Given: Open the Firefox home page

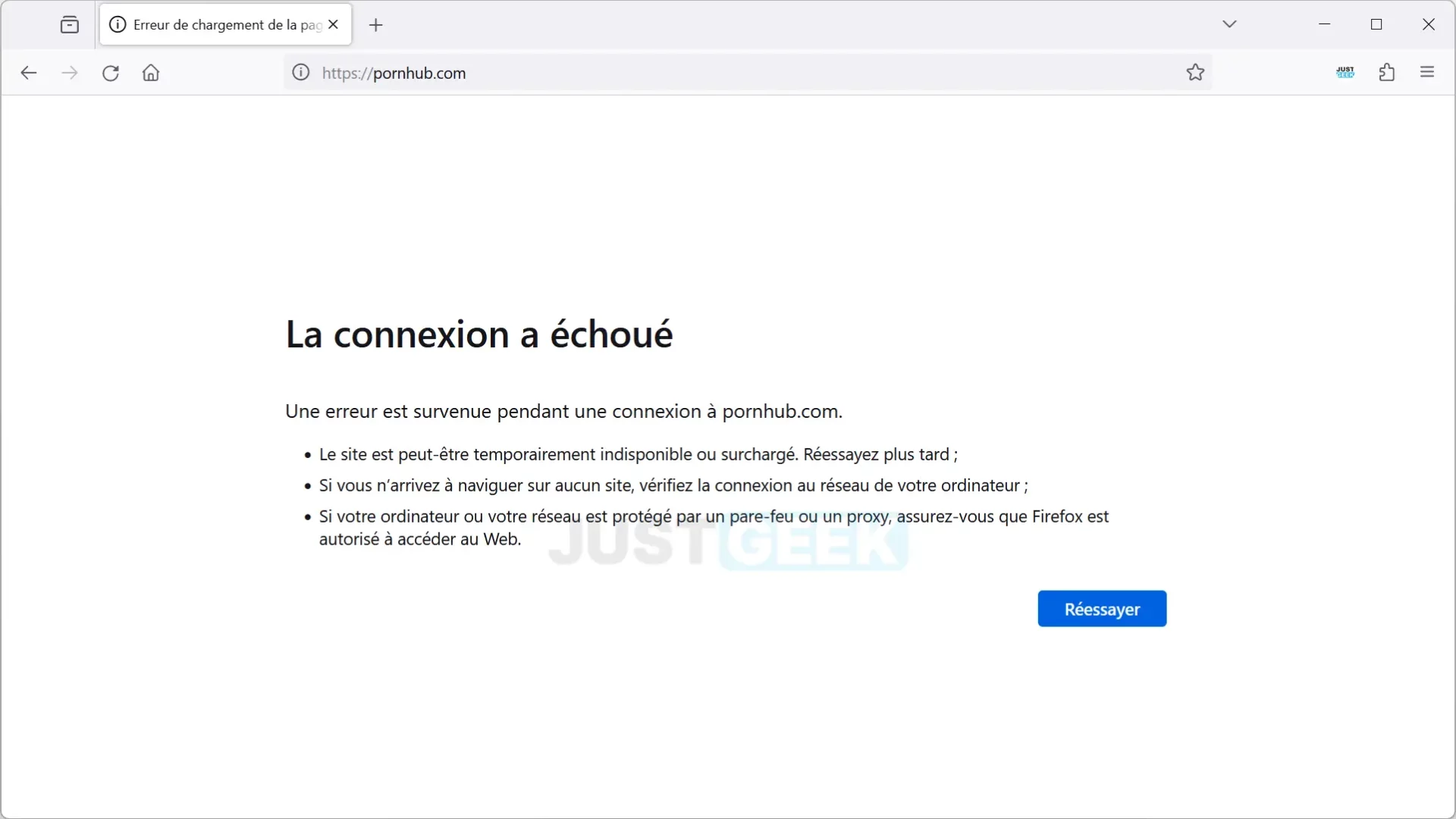Looking at the screenshot, I should point(151,73).
